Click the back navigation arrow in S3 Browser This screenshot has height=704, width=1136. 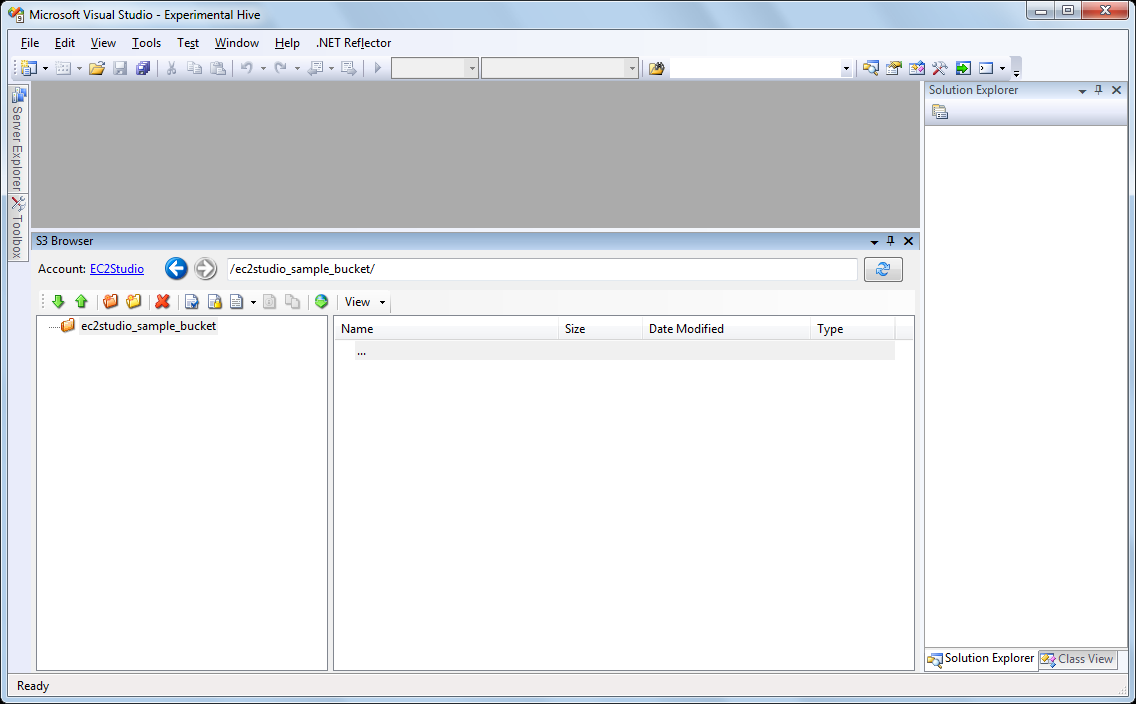coord(176,268)
